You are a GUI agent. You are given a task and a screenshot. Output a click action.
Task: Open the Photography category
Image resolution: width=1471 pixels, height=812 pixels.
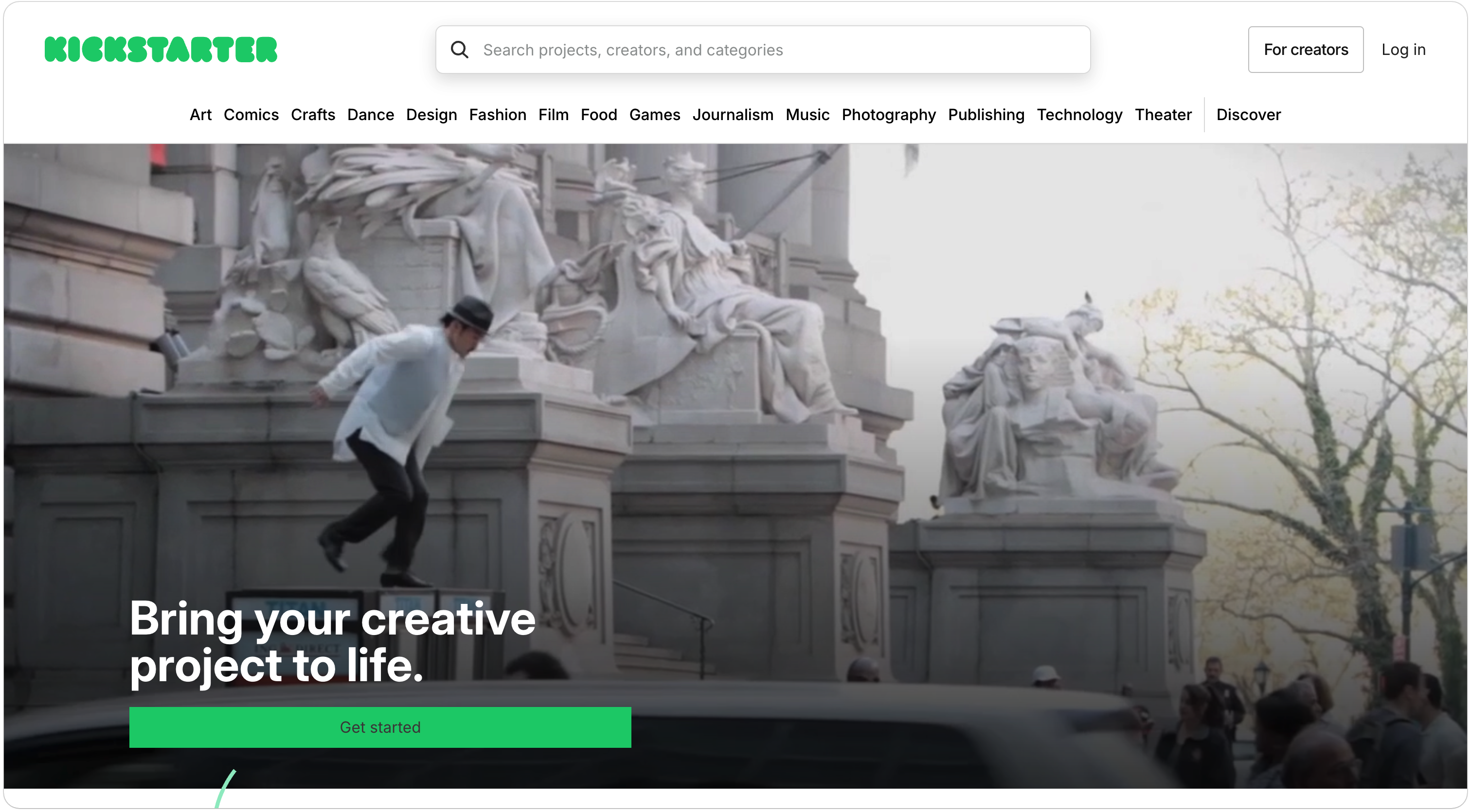point(889,115)
